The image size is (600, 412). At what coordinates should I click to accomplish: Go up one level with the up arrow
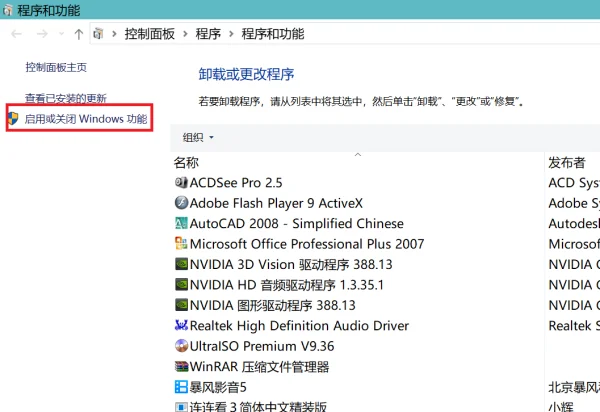79,34
